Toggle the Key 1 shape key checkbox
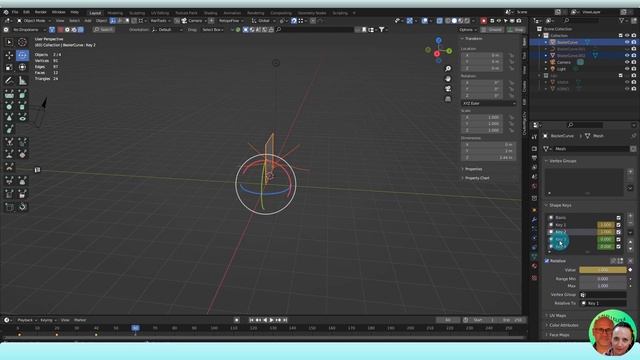The height and width of the screenshot is (360, 640). pyautogui.click(x=618, y=225)
